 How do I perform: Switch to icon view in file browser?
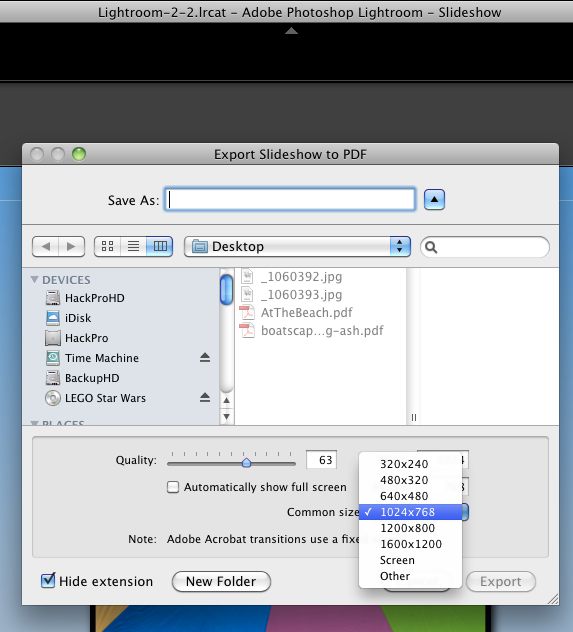tap(108, 246)
